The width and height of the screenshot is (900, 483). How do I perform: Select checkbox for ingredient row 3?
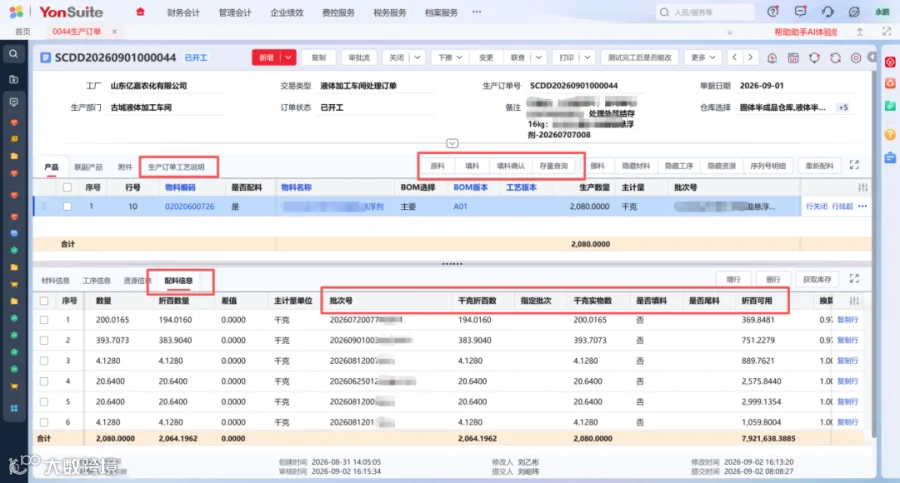[44, 361]
